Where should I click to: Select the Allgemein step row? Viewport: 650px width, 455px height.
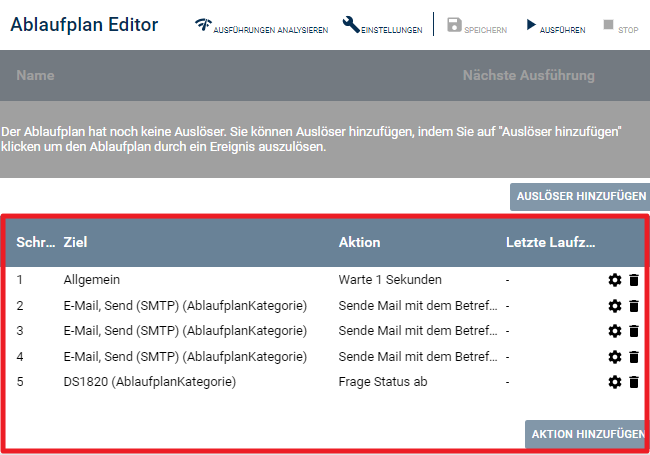click(91, 280)
